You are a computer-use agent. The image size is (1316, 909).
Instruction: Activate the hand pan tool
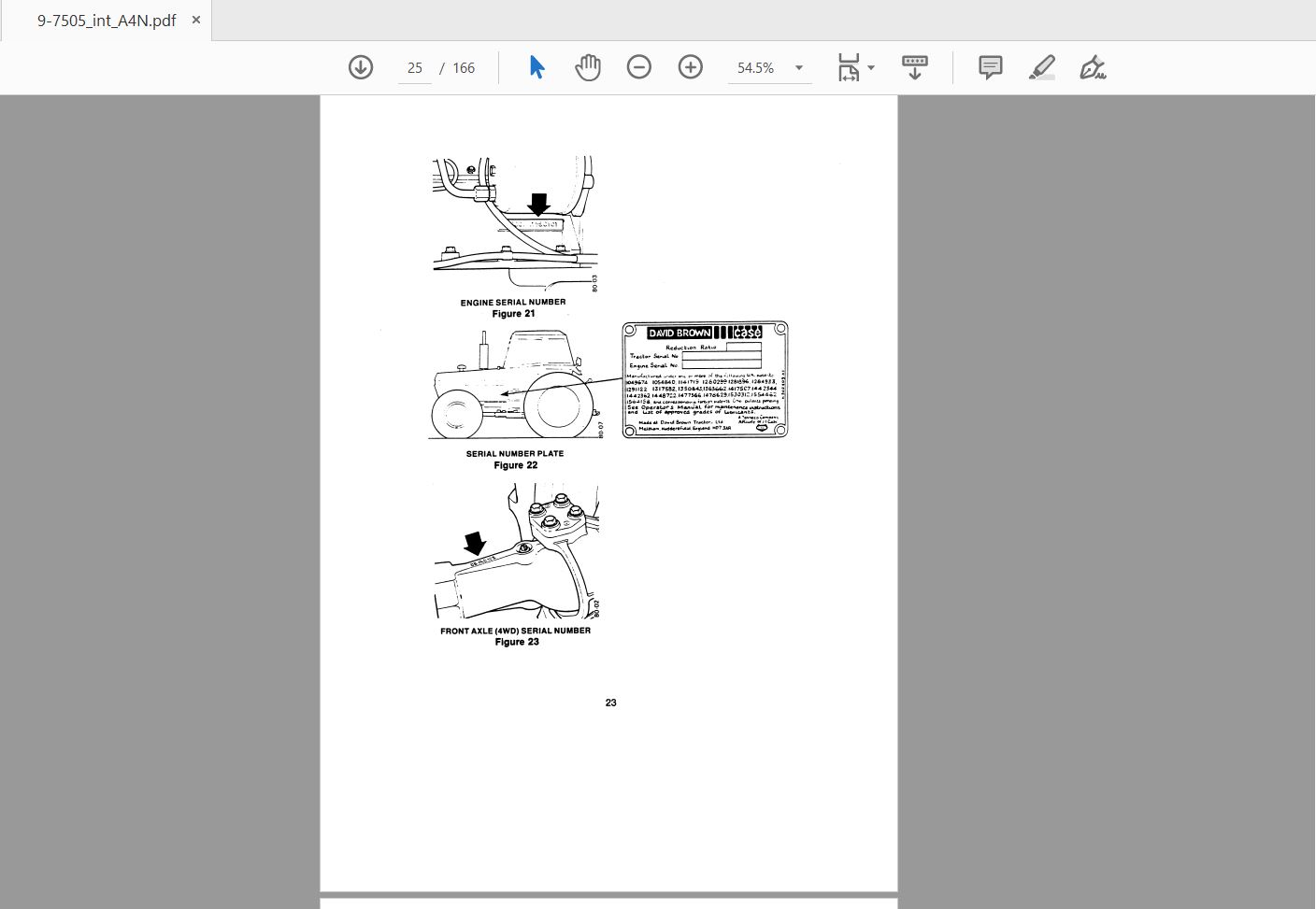click(x=588, y=67)
